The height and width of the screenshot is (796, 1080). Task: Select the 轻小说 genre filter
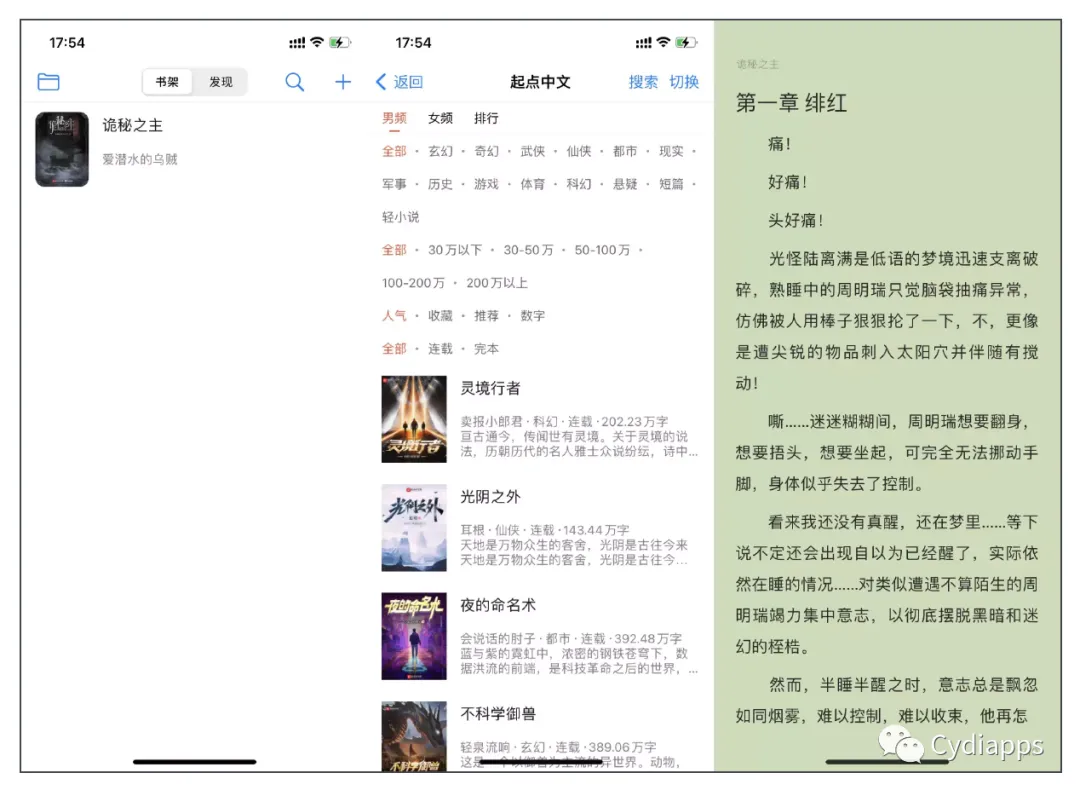(401, 217)
